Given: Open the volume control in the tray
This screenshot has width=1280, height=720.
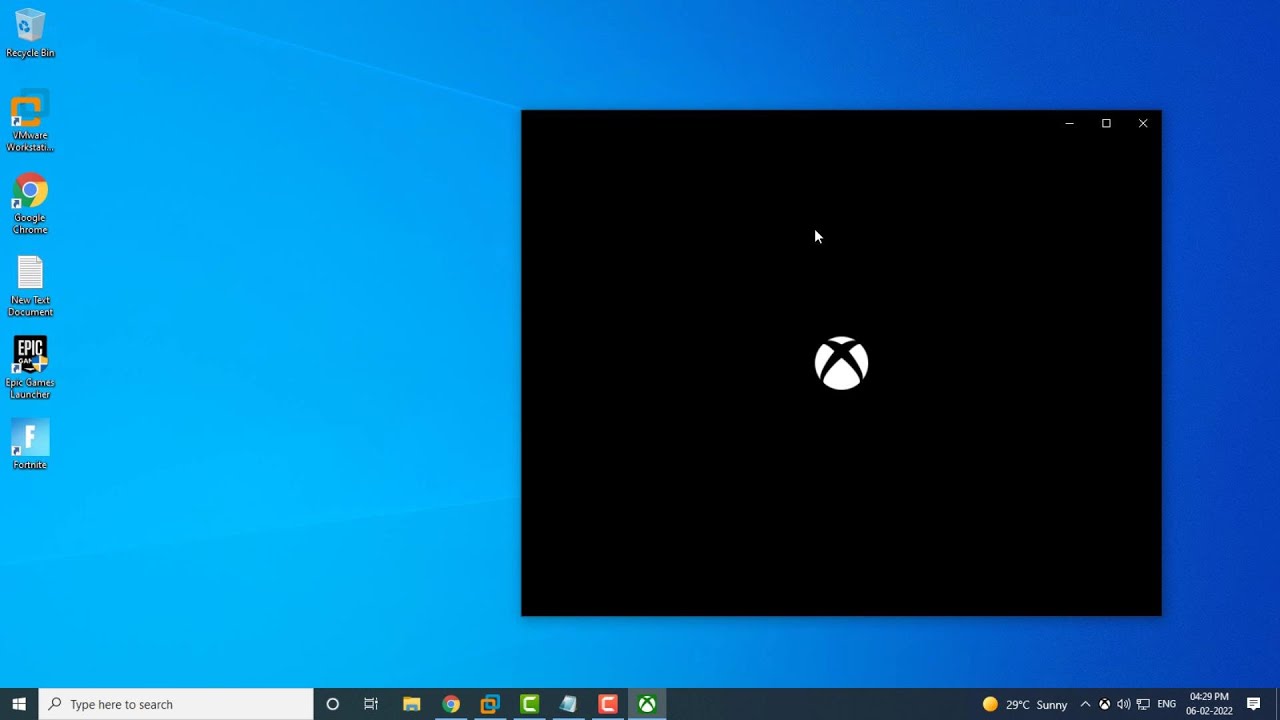Looking at the screenshot, I should pos(1123,704).
